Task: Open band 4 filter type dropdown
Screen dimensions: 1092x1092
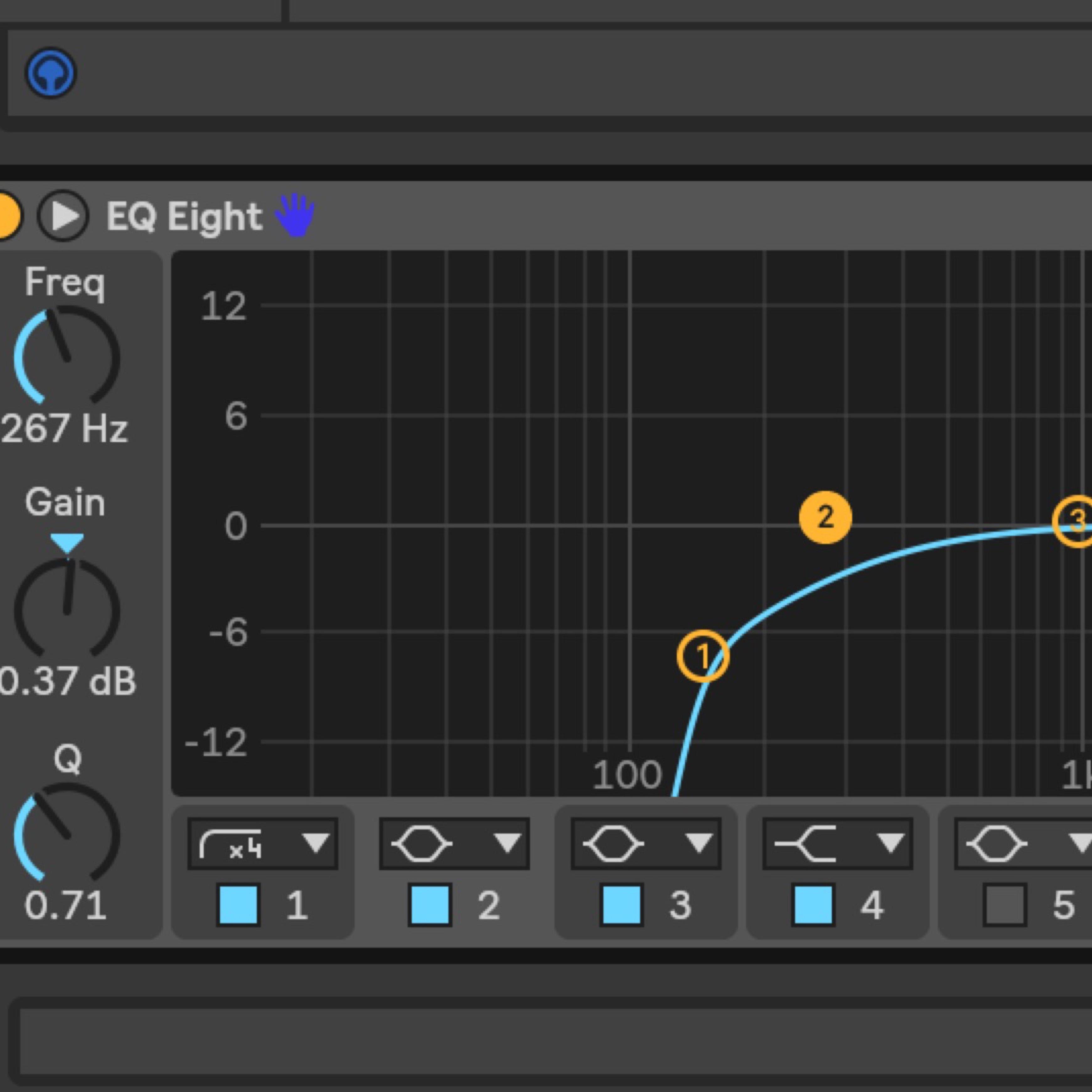Action: (838, 844)
